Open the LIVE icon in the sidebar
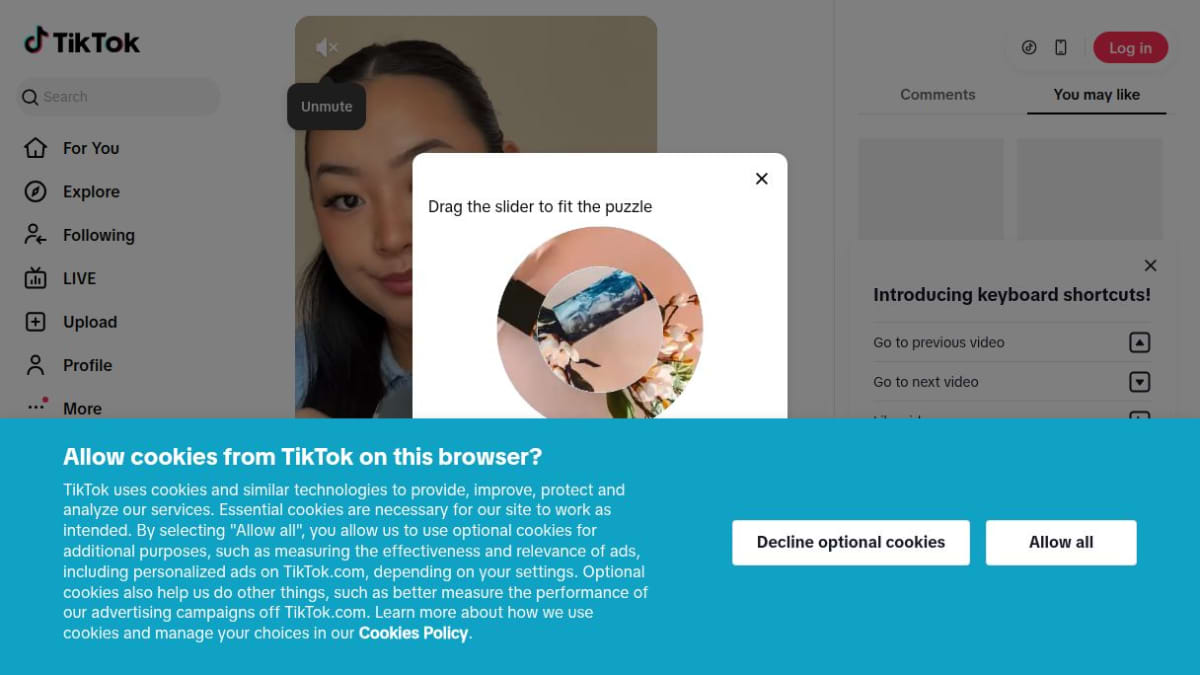 [x=36, y=278]
